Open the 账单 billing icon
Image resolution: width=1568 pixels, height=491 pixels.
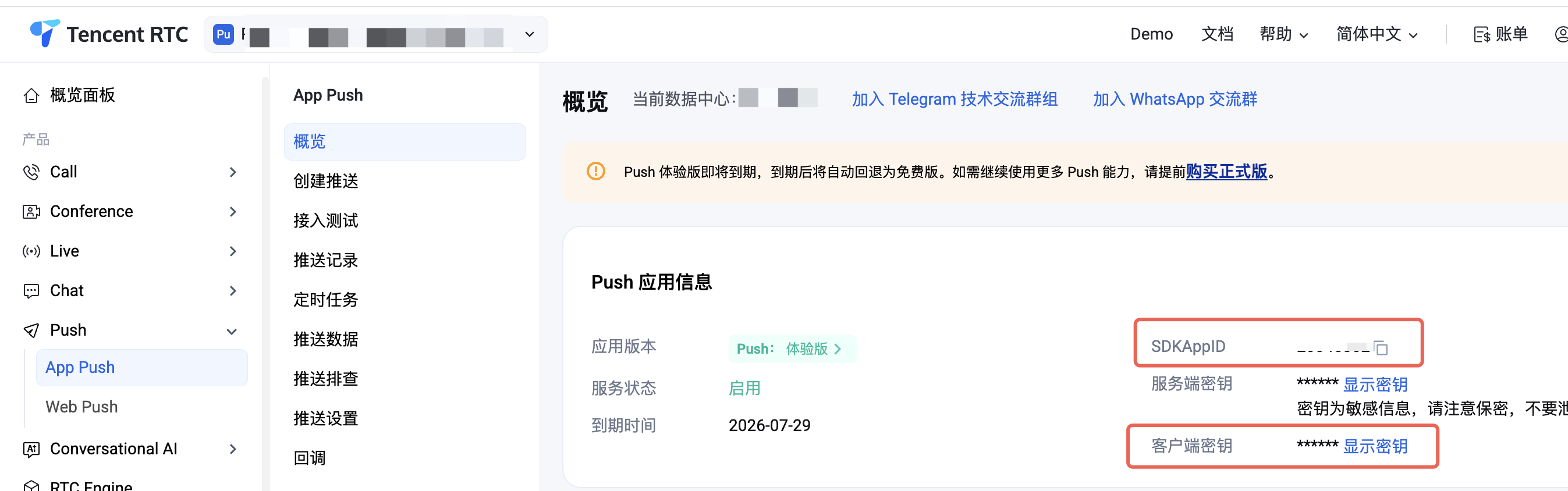coord(1481,35)
